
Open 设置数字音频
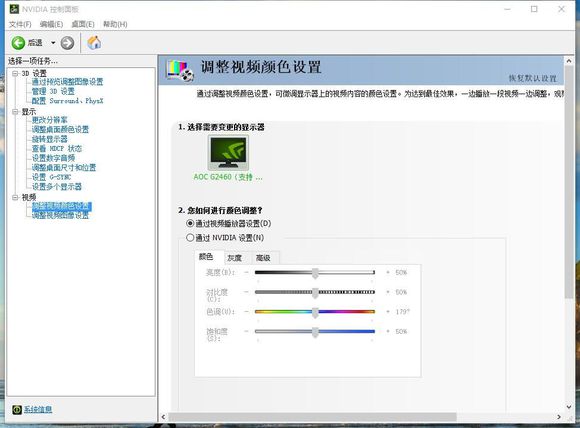53,158
